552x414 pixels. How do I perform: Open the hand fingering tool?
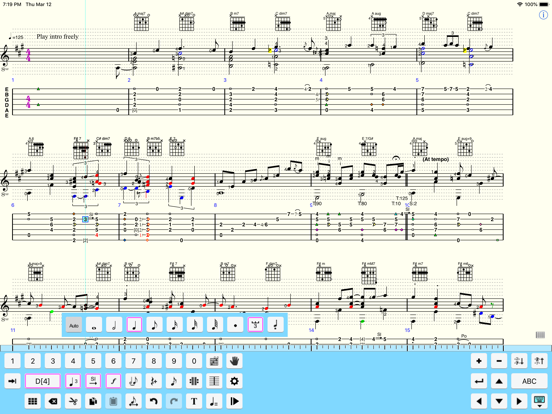(x=234, y=361)
